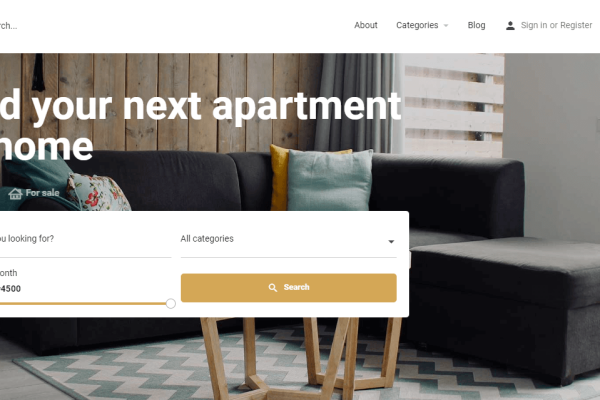
Task: Open the Categories menu caret
Action: click(x=446, y=26)
